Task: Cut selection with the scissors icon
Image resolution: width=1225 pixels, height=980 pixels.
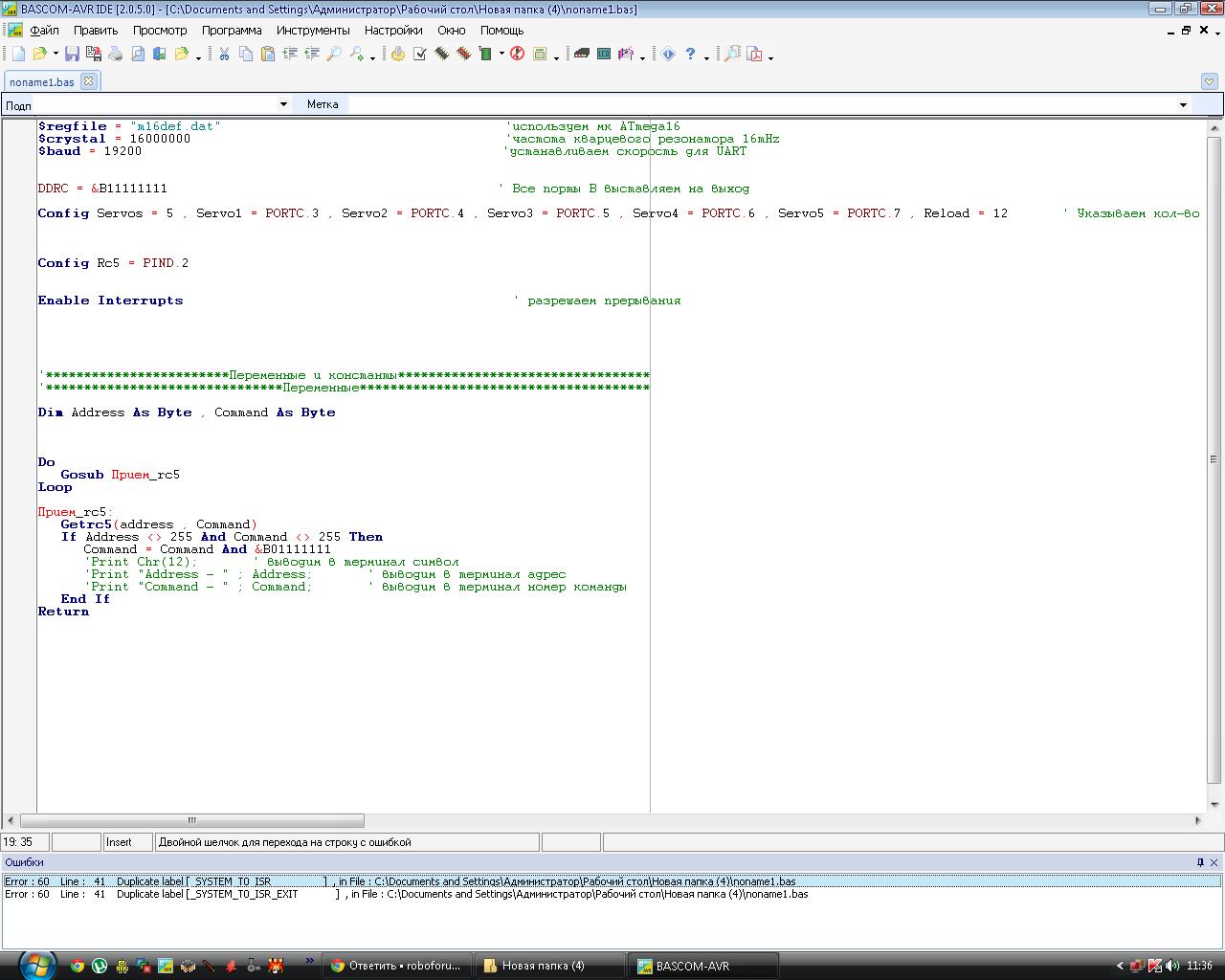Action: 224,55
